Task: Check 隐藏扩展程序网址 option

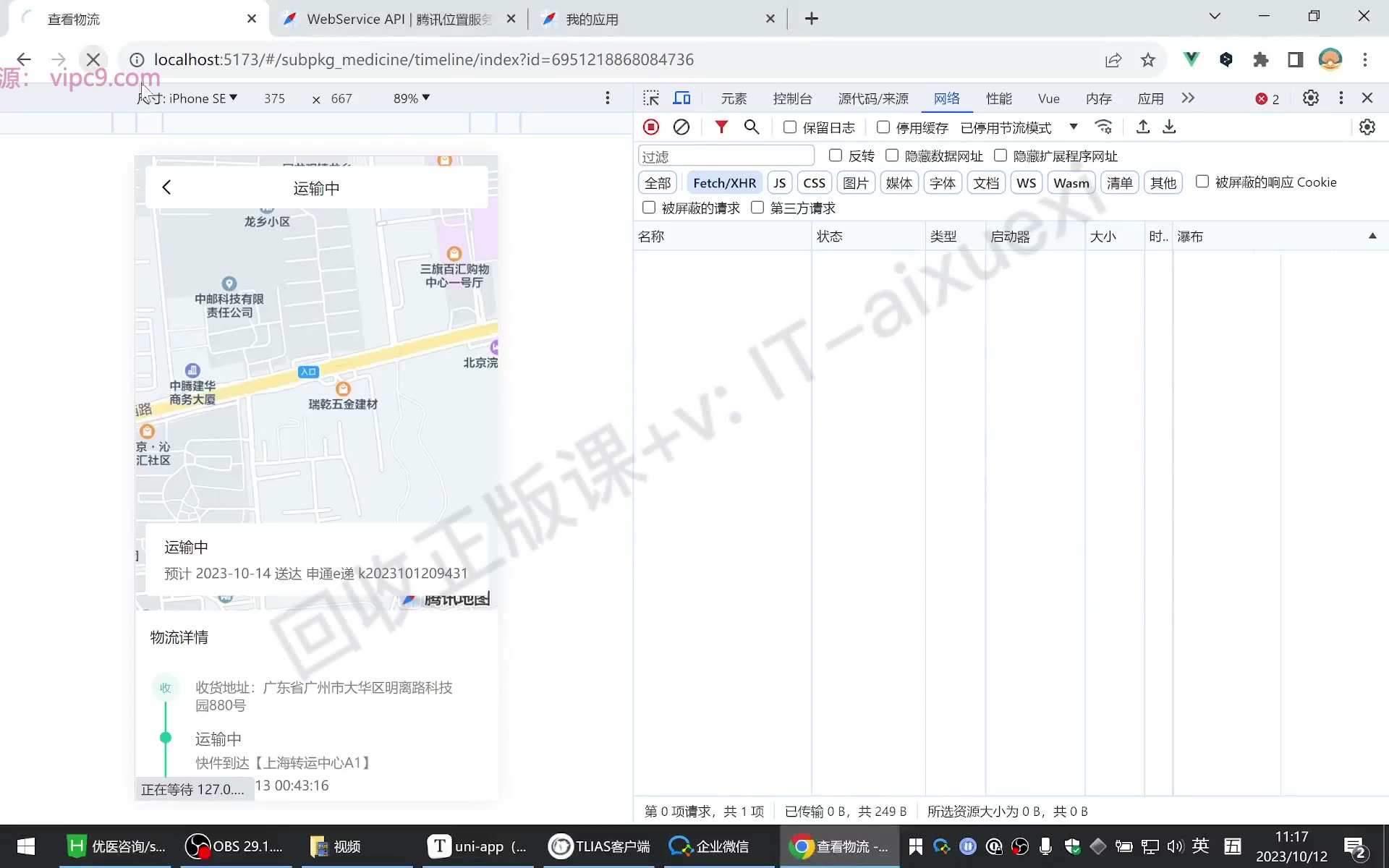Action: [x=1001, y=156]
